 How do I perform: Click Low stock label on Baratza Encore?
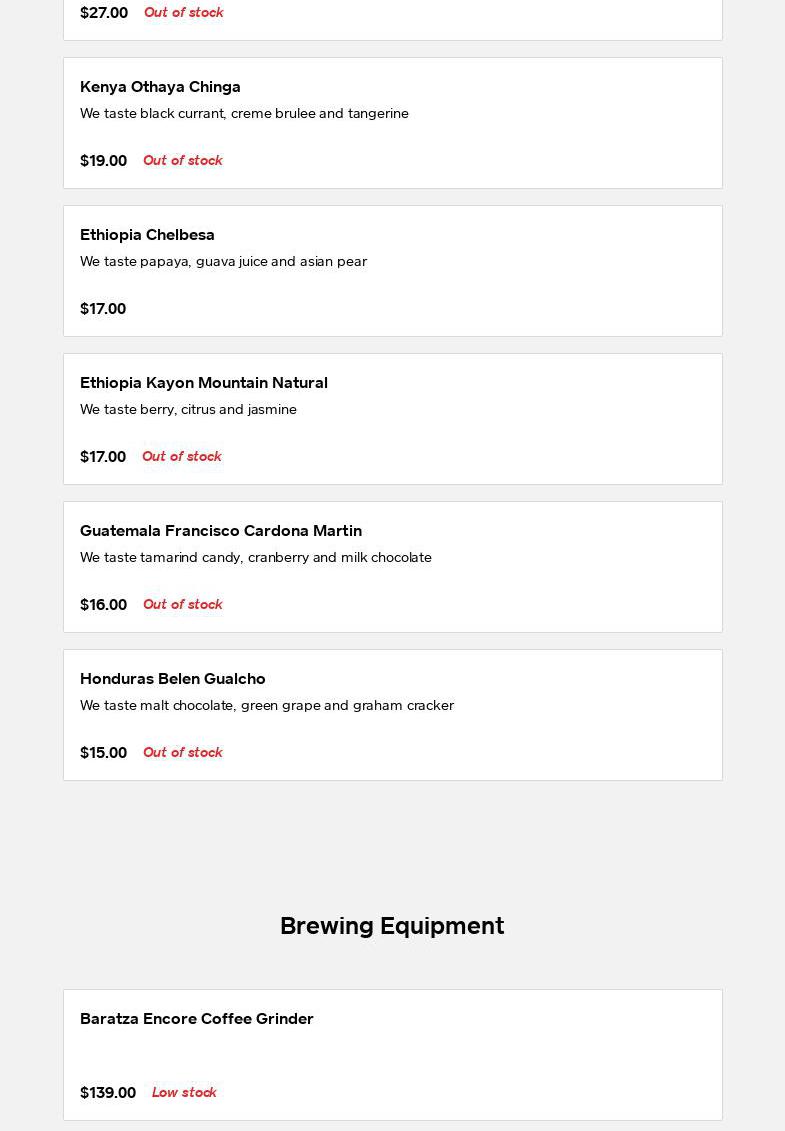(184, 1092)
